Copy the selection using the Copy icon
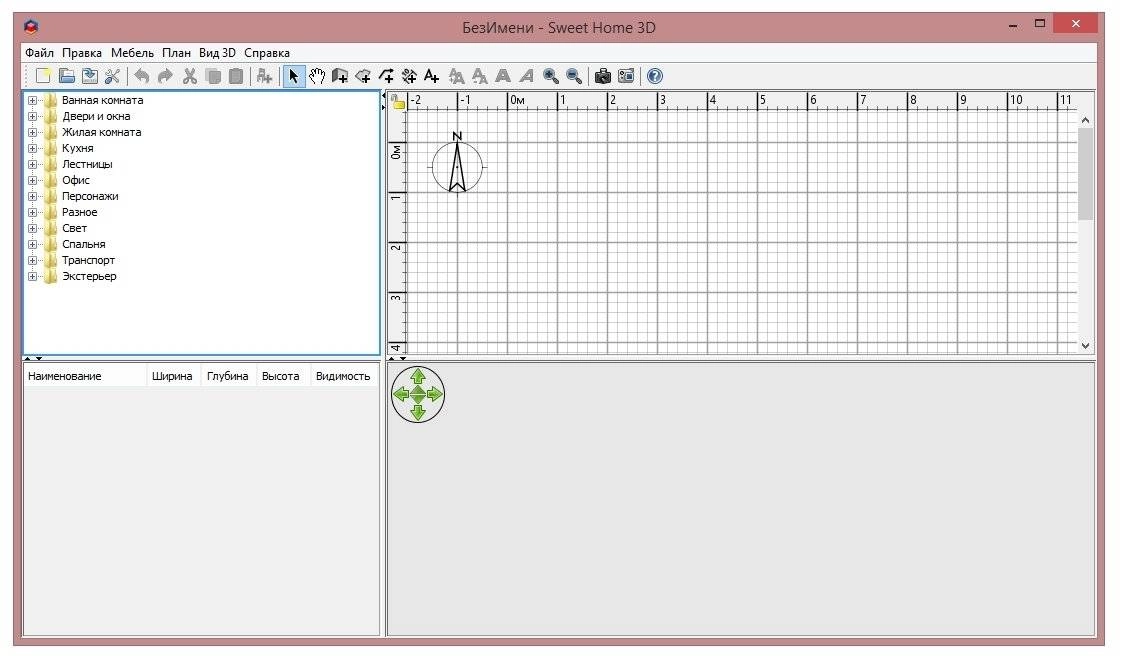The height and width of the screenshot is (665, 1122). coord(213,76)
